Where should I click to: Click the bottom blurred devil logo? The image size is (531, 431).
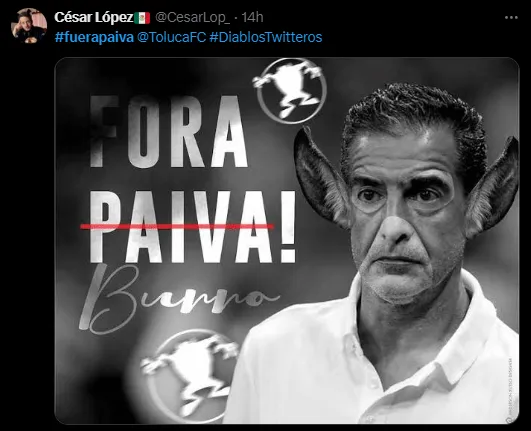point(191,375)
